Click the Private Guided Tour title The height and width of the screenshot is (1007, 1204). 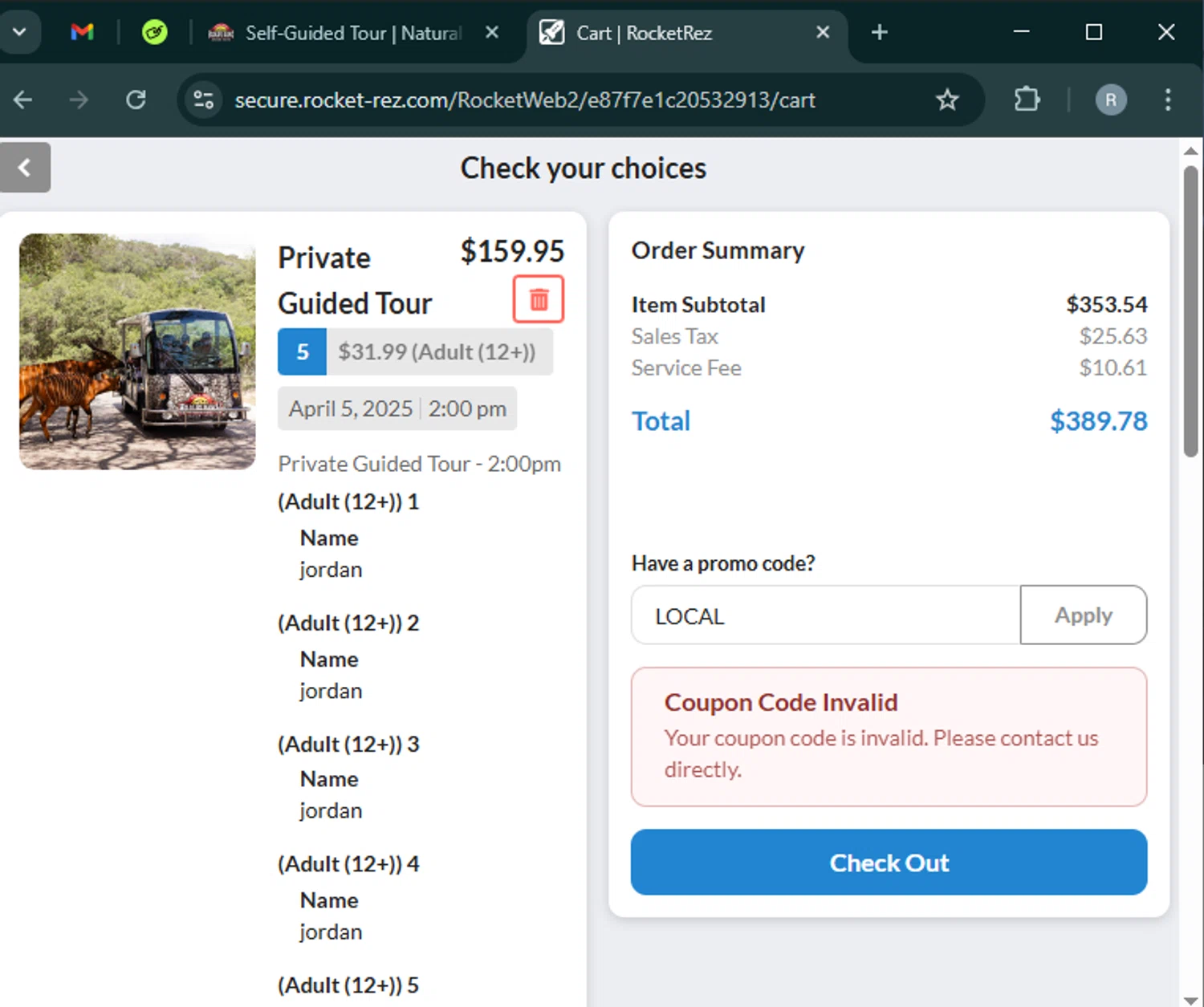pyautogui.click(x=355, y=280)
